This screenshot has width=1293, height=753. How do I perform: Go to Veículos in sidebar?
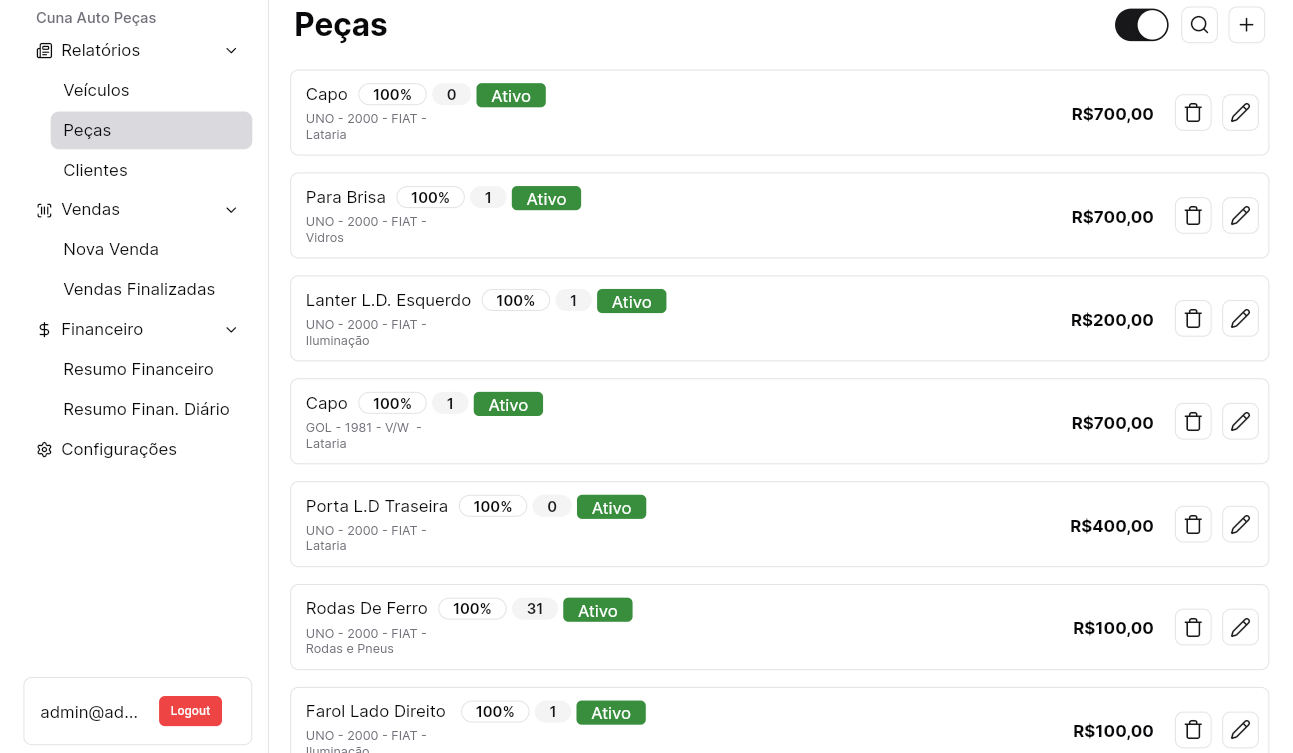coord(96,90)
